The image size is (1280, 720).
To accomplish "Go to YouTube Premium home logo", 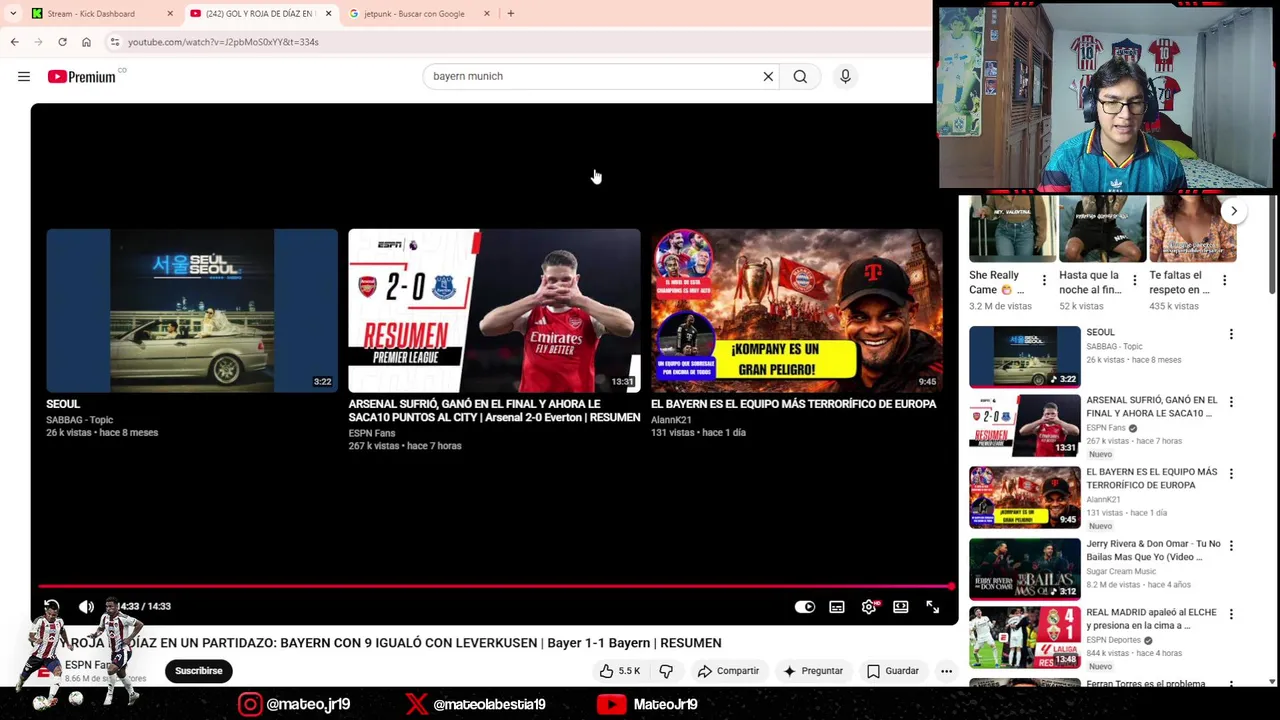I will tap(82, 77).
